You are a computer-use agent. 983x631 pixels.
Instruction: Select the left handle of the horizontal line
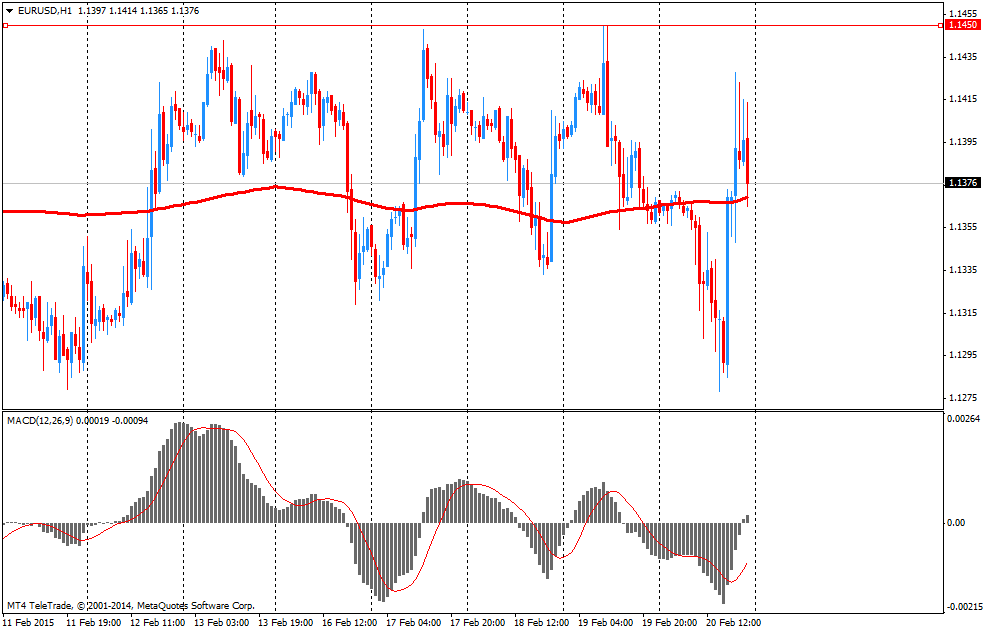click(5, 25)
